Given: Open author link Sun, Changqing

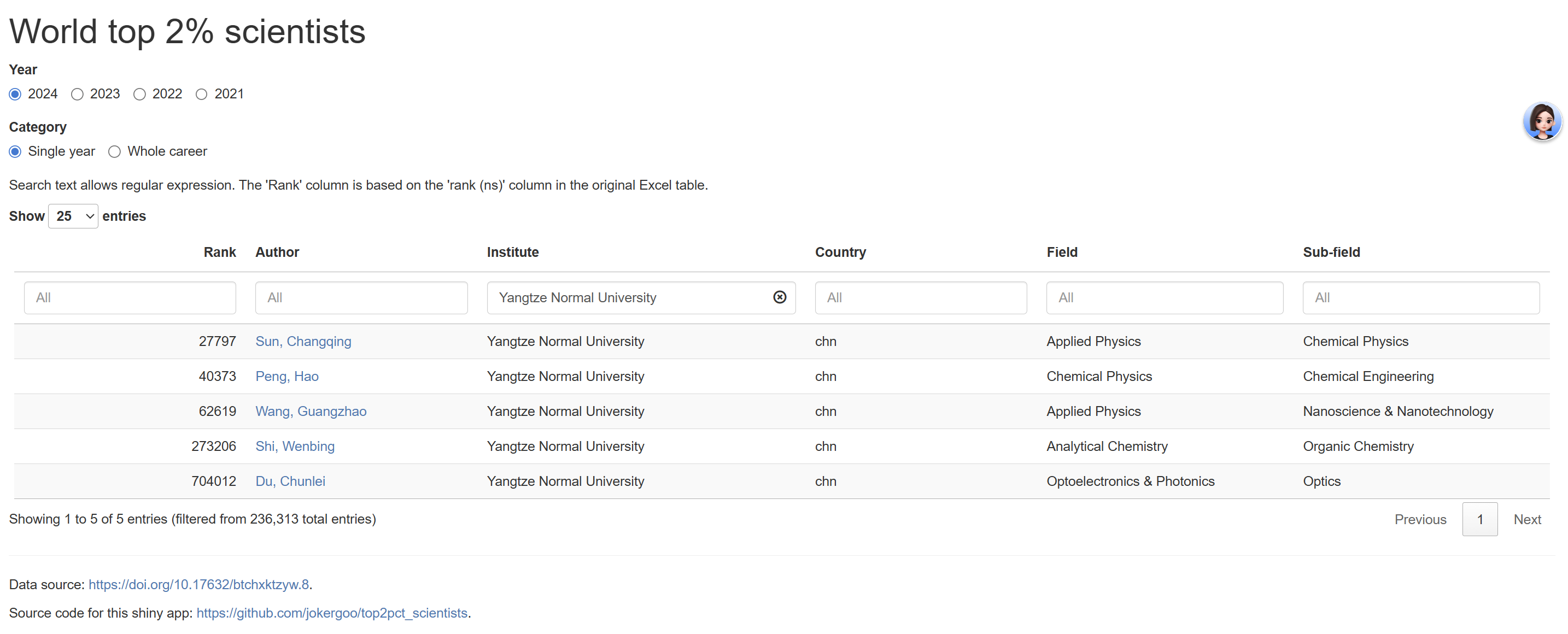Looking at the screenshot, I should pos(303,342).
